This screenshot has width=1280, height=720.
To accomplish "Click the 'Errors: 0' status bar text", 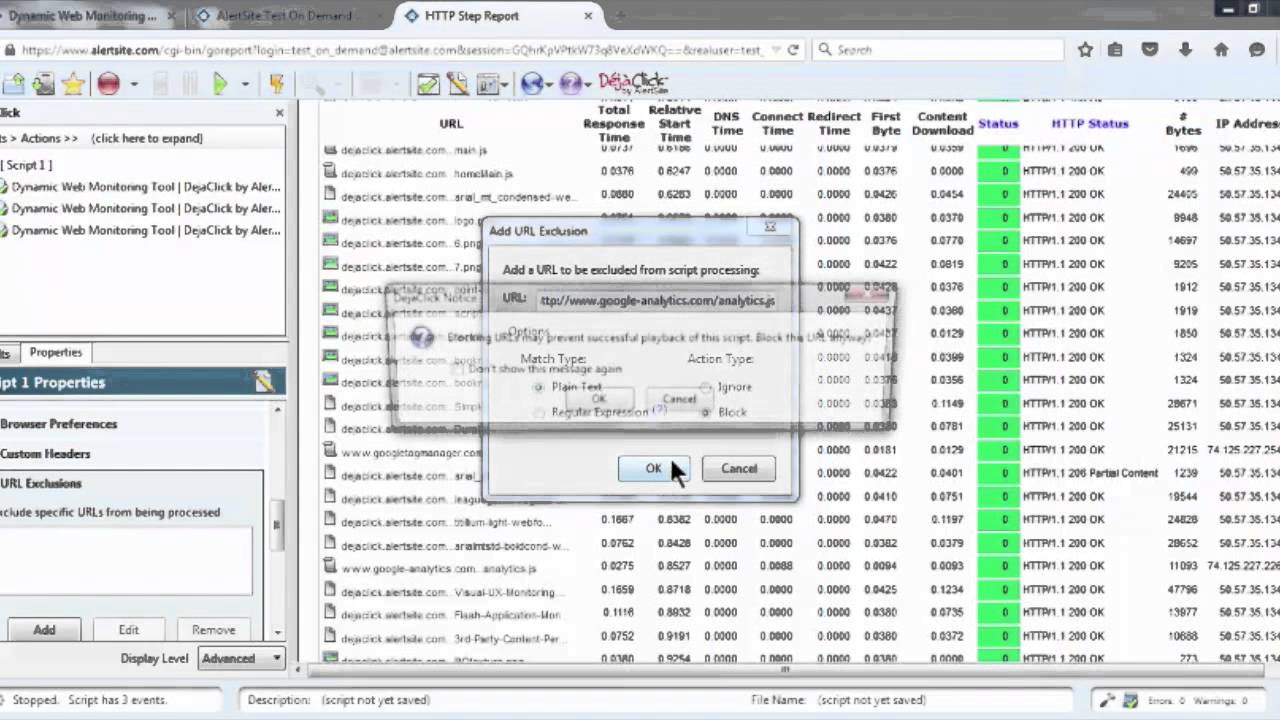I will (1165, 700).
